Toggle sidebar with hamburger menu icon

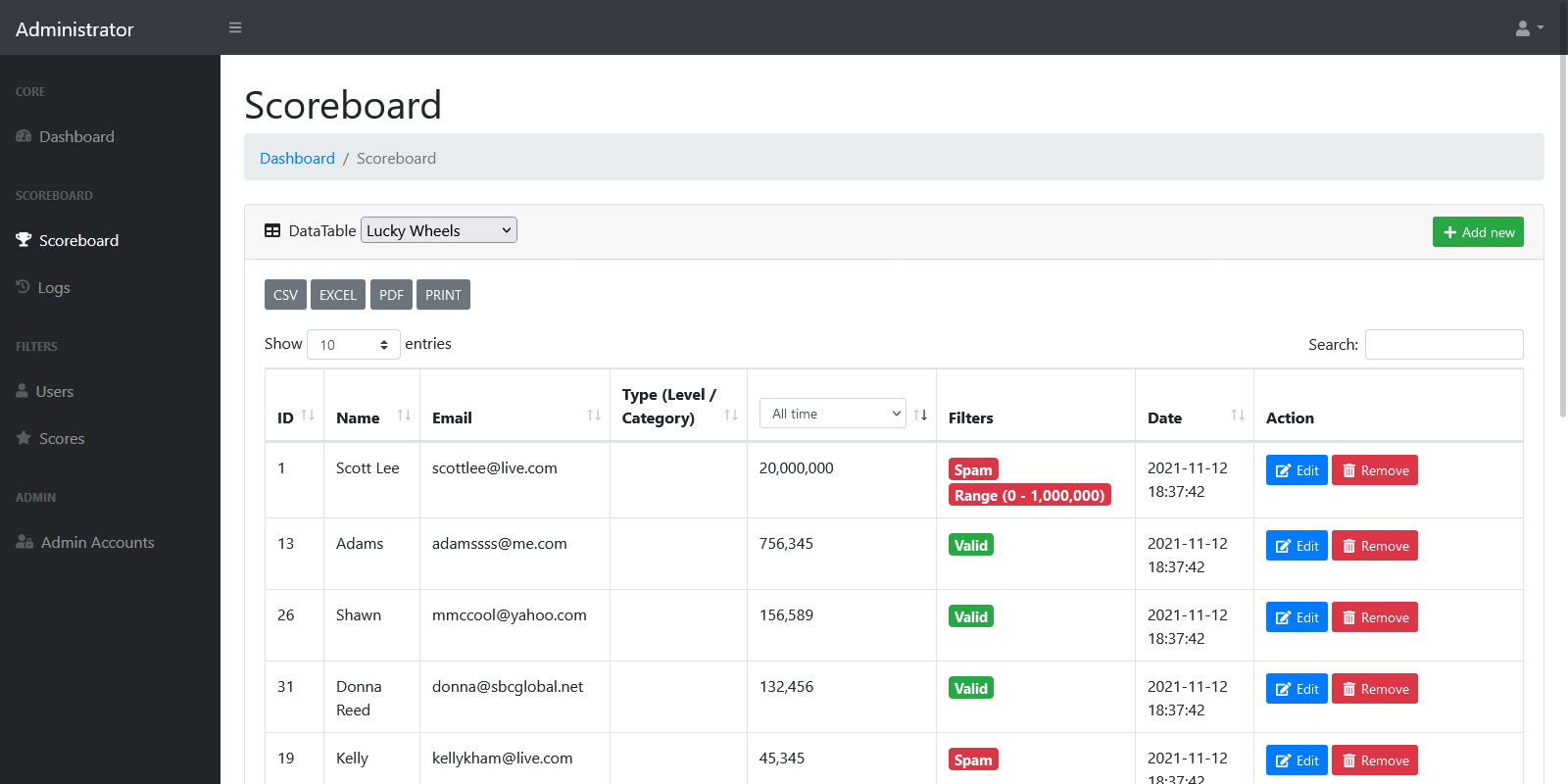pyautogui.click(x=235, y=27)
